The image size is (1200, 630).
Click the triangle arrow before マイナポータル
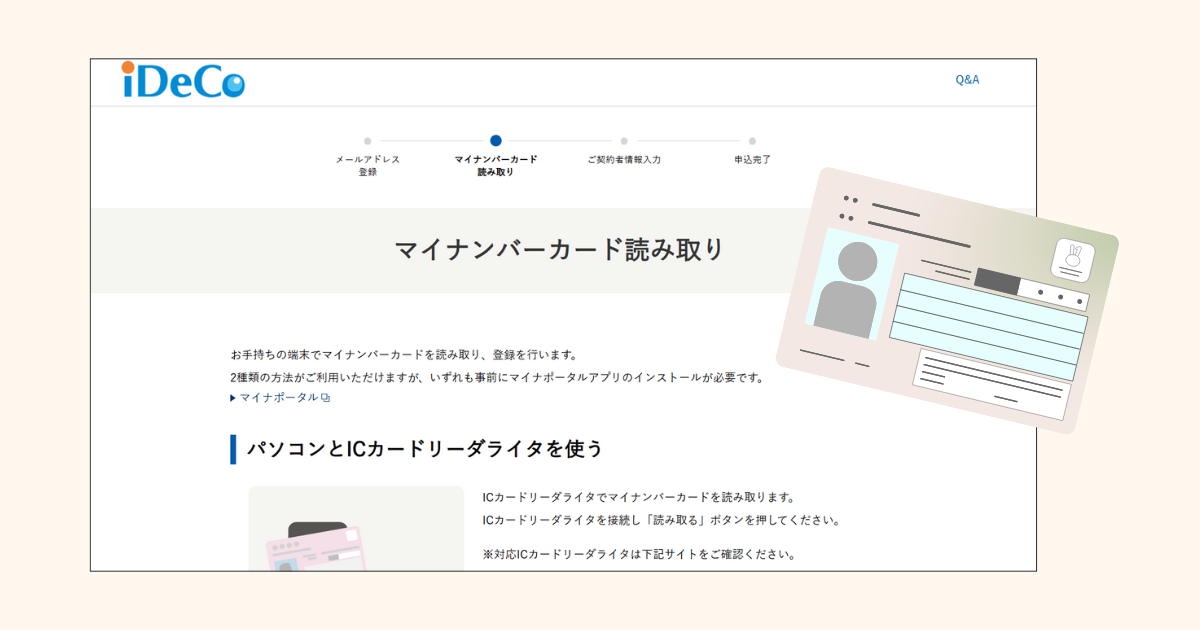(233, 398)
